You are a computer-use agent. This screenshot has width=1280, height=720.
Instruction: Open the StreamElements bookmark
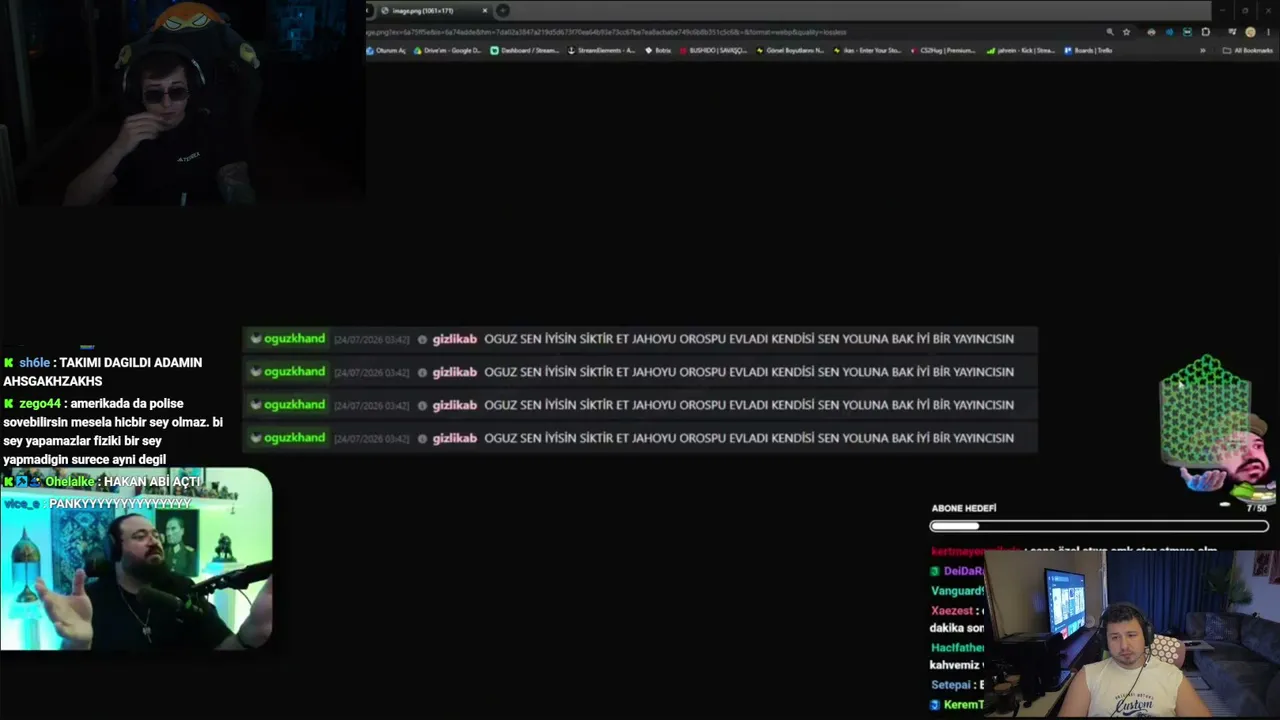tap(601, 50)
